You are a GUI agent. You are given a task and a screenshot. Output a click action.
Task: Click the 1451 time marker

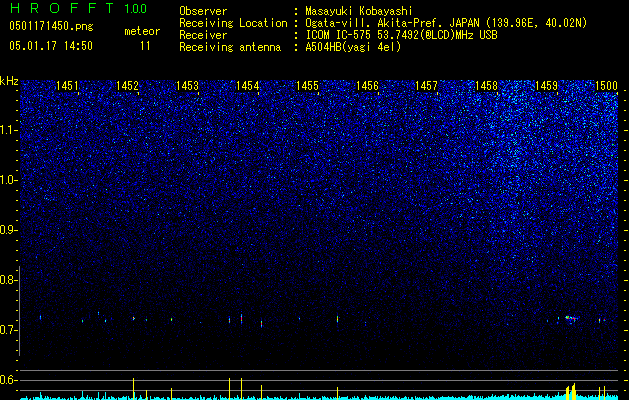[67, 85]
